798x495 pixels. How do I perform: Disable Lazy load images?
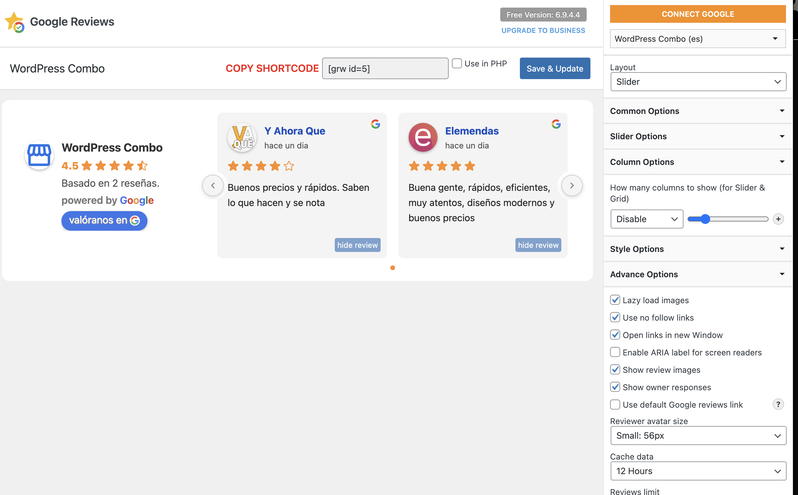click(x=615, y=300)
